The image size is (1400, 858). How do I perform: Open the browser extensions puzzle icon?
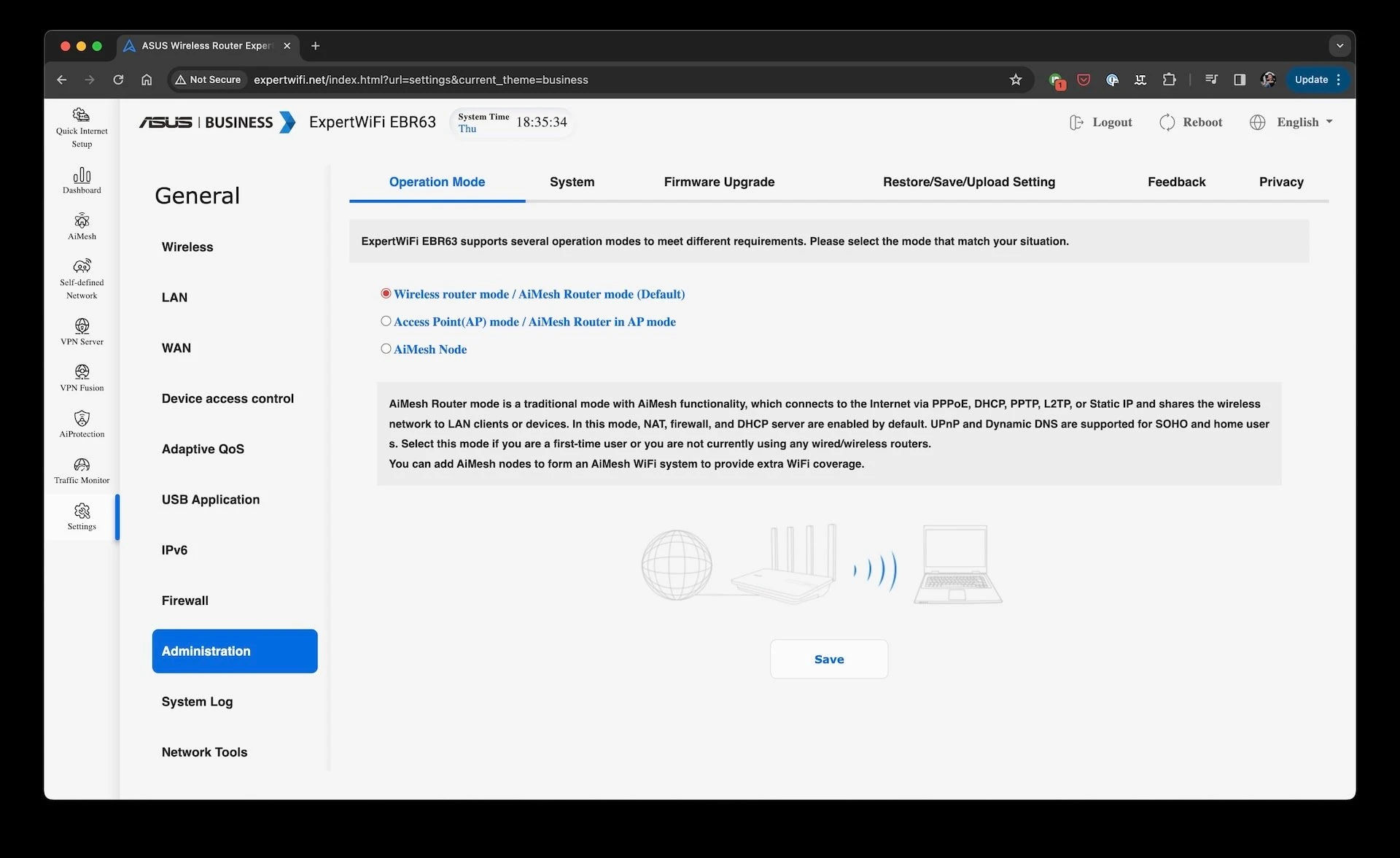point(1169,80)
